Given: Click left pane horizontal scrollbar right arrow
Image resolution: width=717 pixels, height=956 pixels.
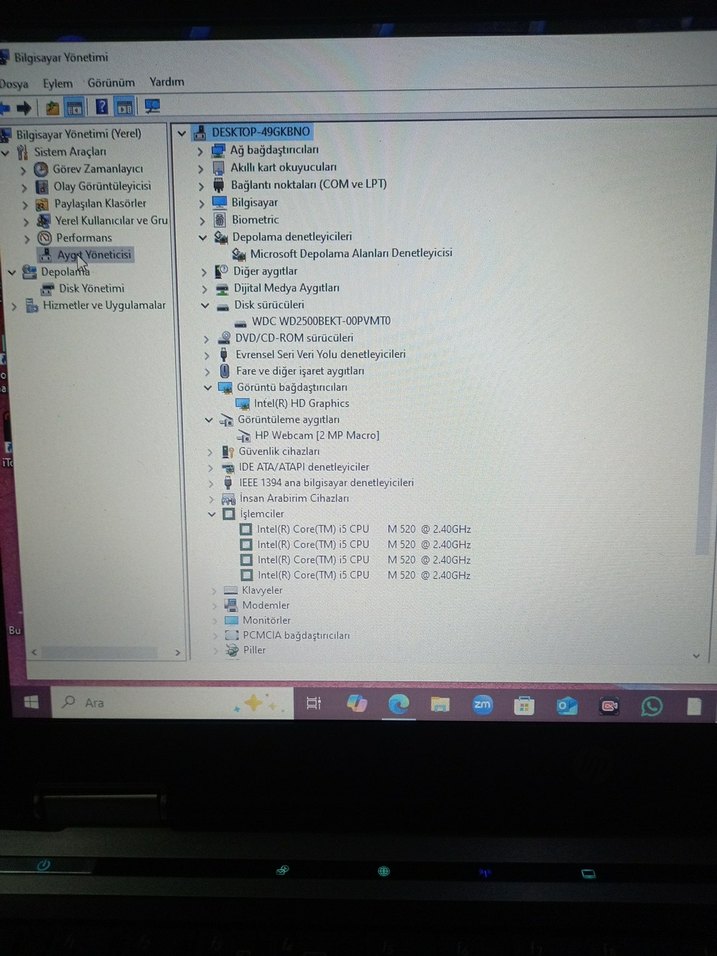Looking at the screenshot, I should tap(177, 653).
